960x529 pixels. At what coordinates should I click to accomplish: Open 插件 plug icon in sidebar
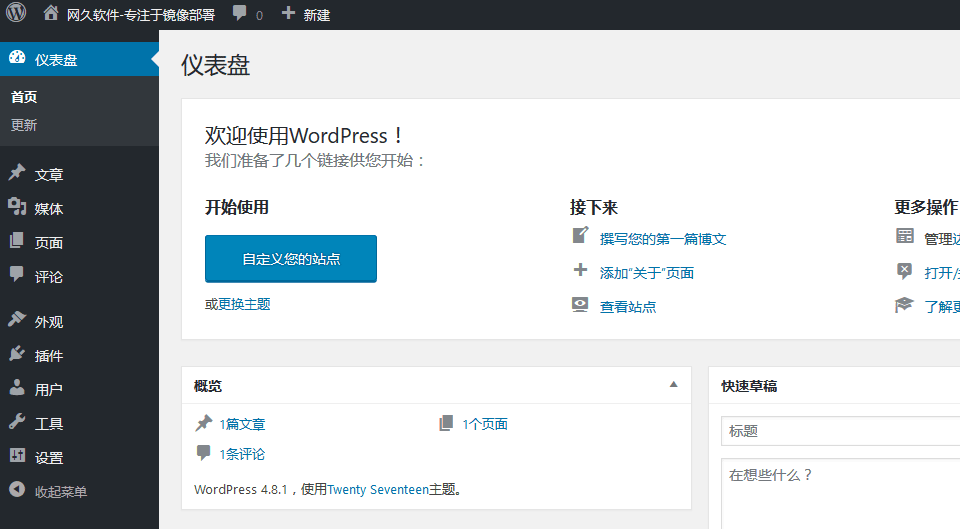click(17, 355)
